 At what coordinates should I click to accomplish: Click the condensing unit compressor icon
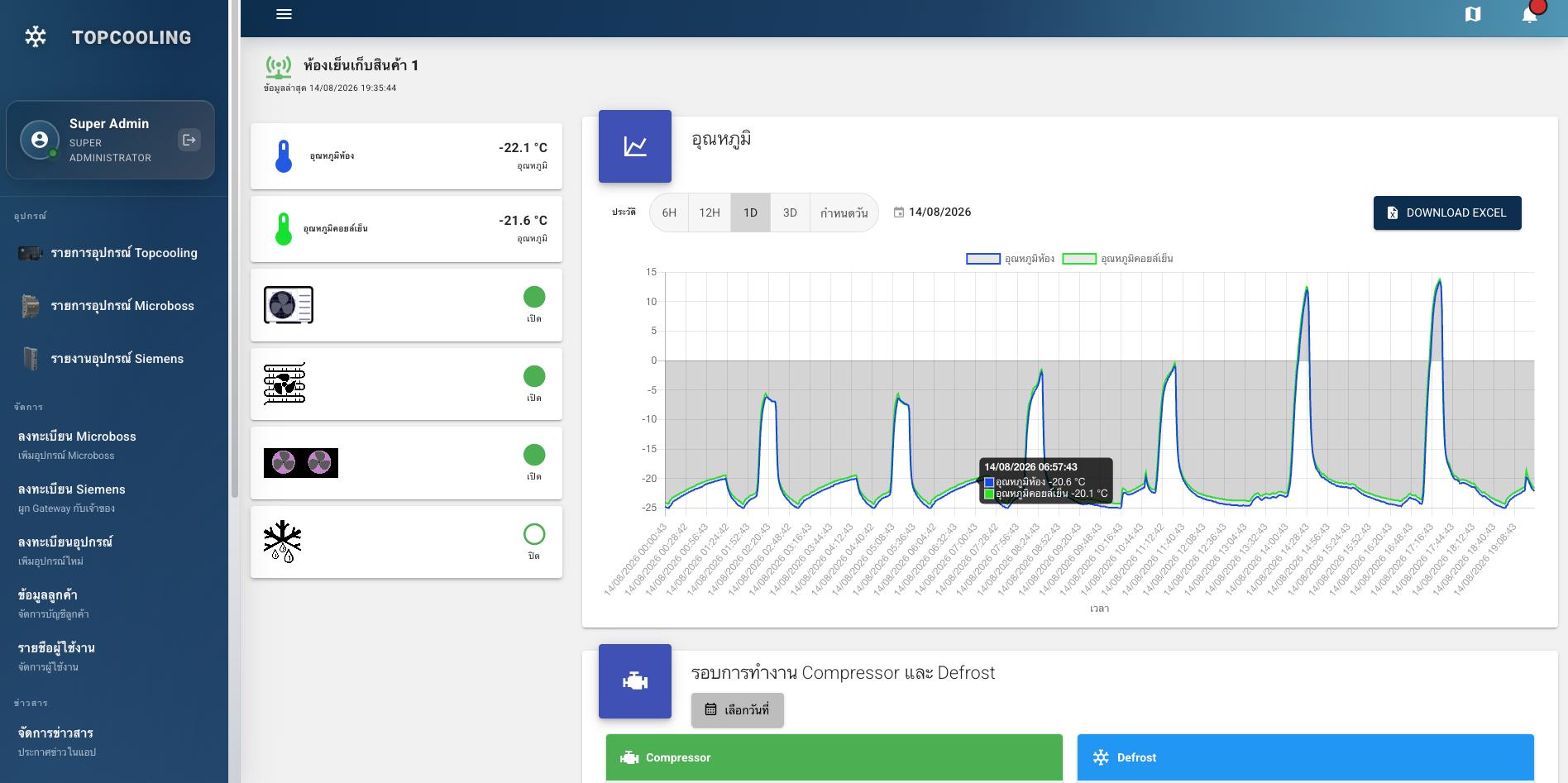[289, 305]
